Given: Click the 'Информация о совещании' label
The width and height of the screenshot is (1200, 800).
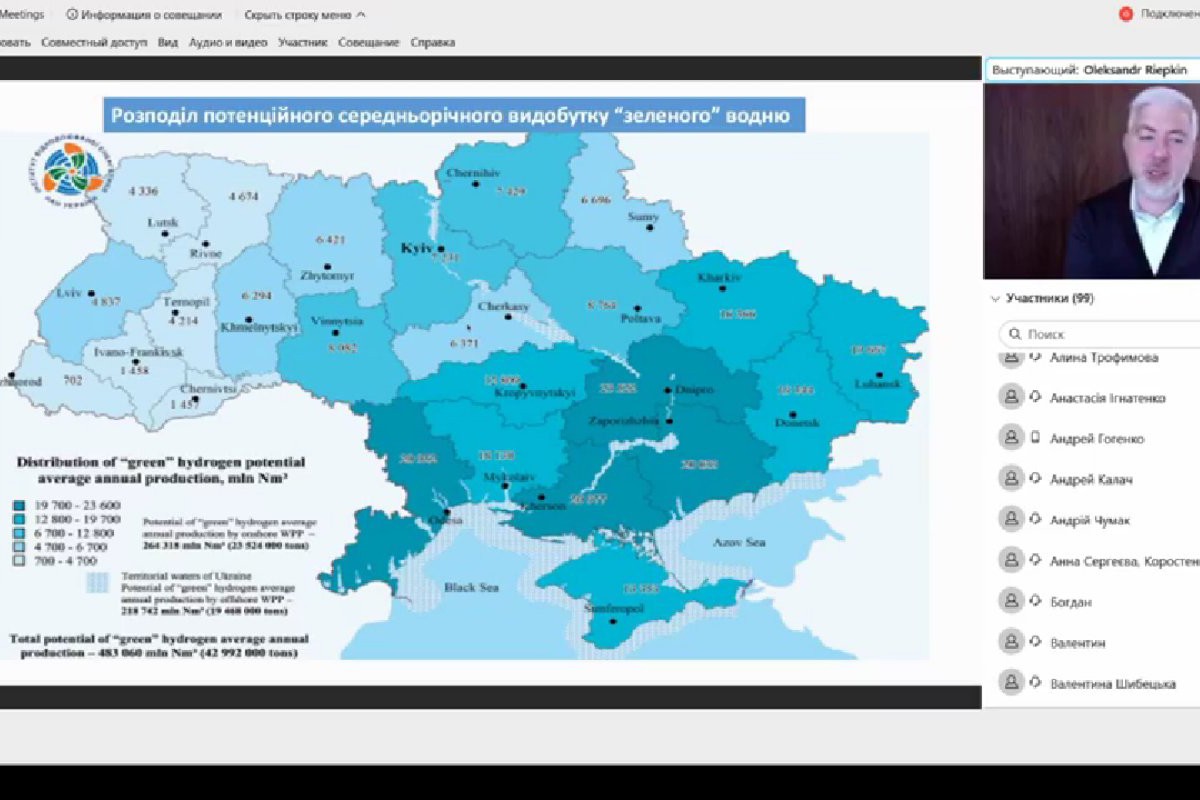Looking at the screenshot, I should click(153, 15).
